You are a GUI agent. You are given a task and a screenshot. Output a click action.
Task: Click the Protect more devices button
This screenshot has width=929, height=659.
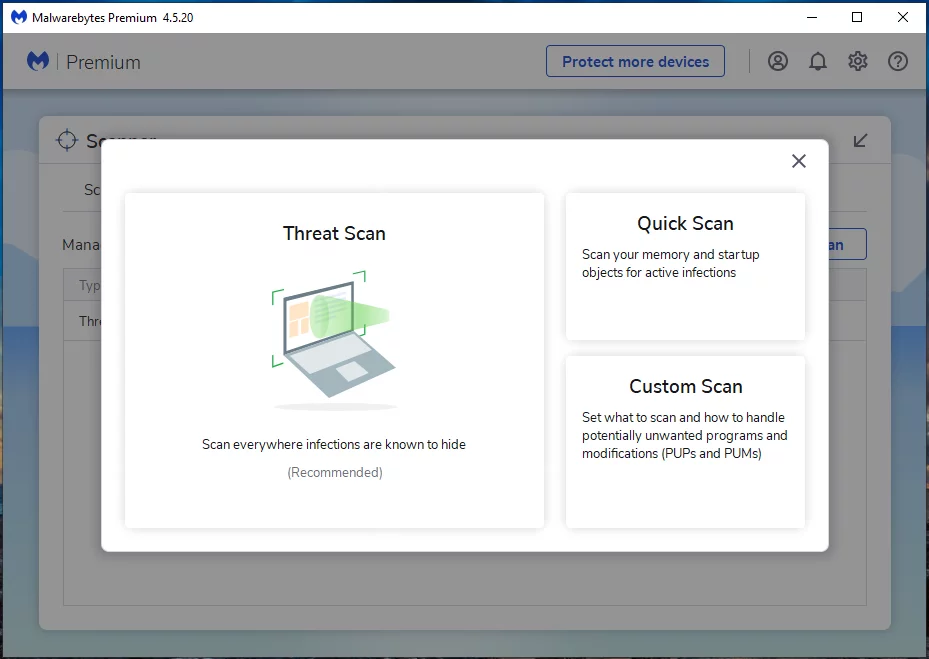point(635,61)
